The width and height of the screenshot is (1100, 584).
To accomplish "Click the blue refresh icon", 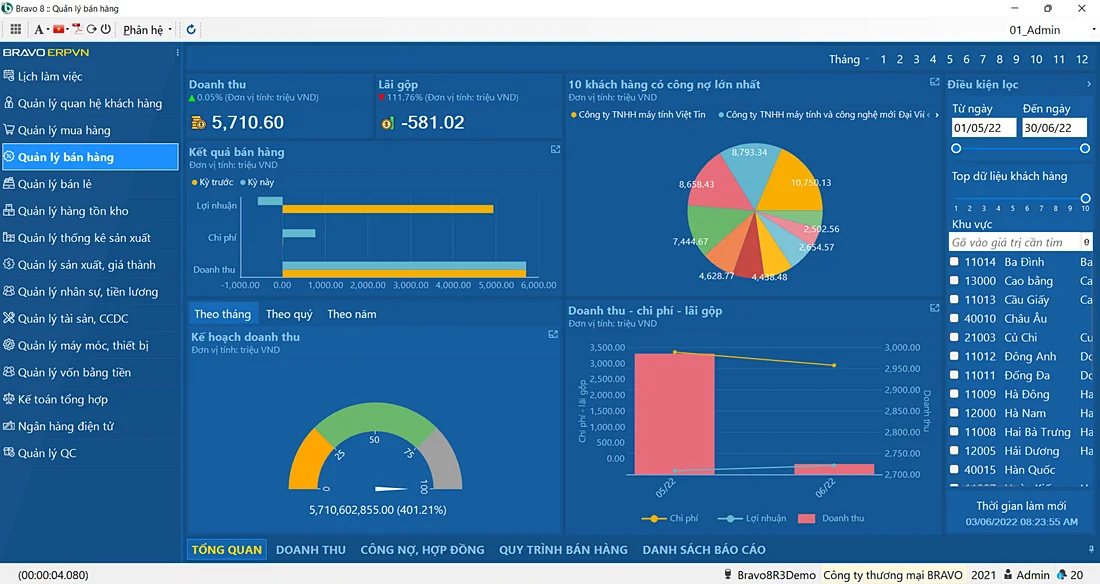I will click(x=191, y=30).
